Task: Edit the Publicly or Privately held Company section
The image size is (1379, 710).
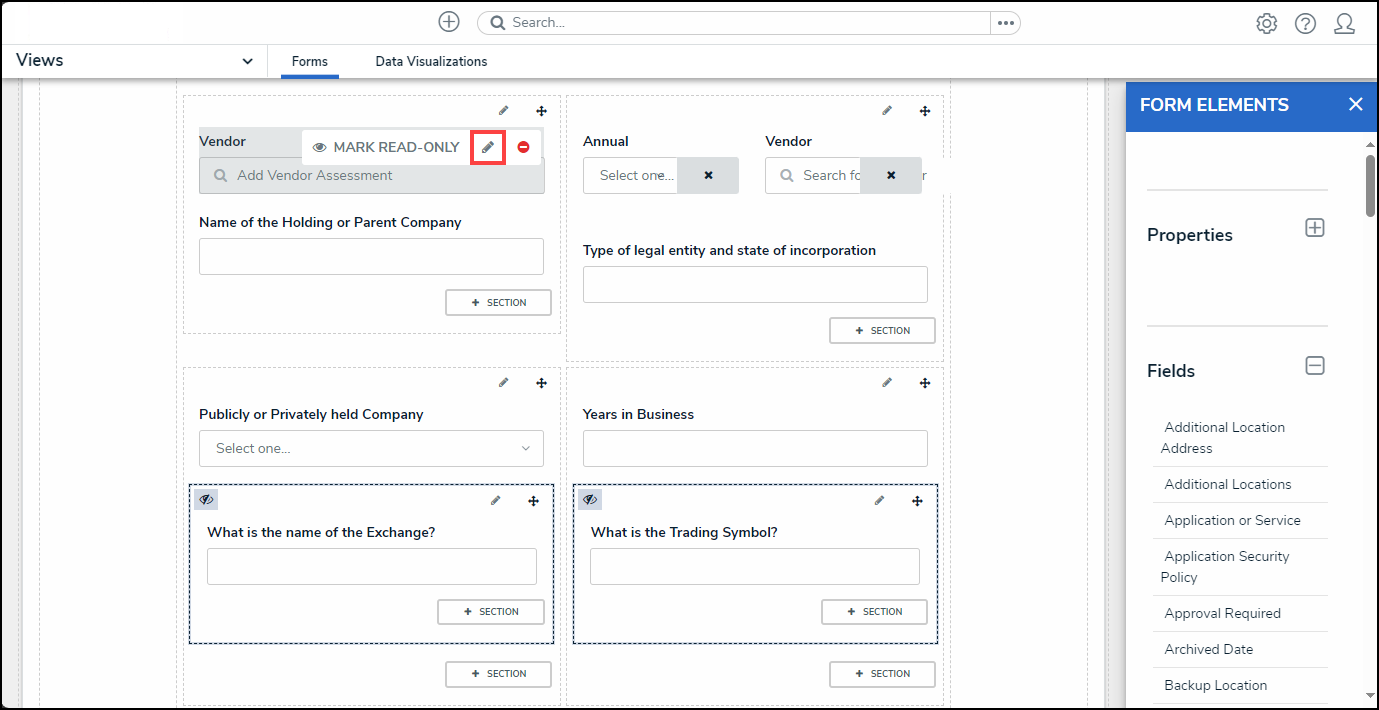Action: pos(503,383)
